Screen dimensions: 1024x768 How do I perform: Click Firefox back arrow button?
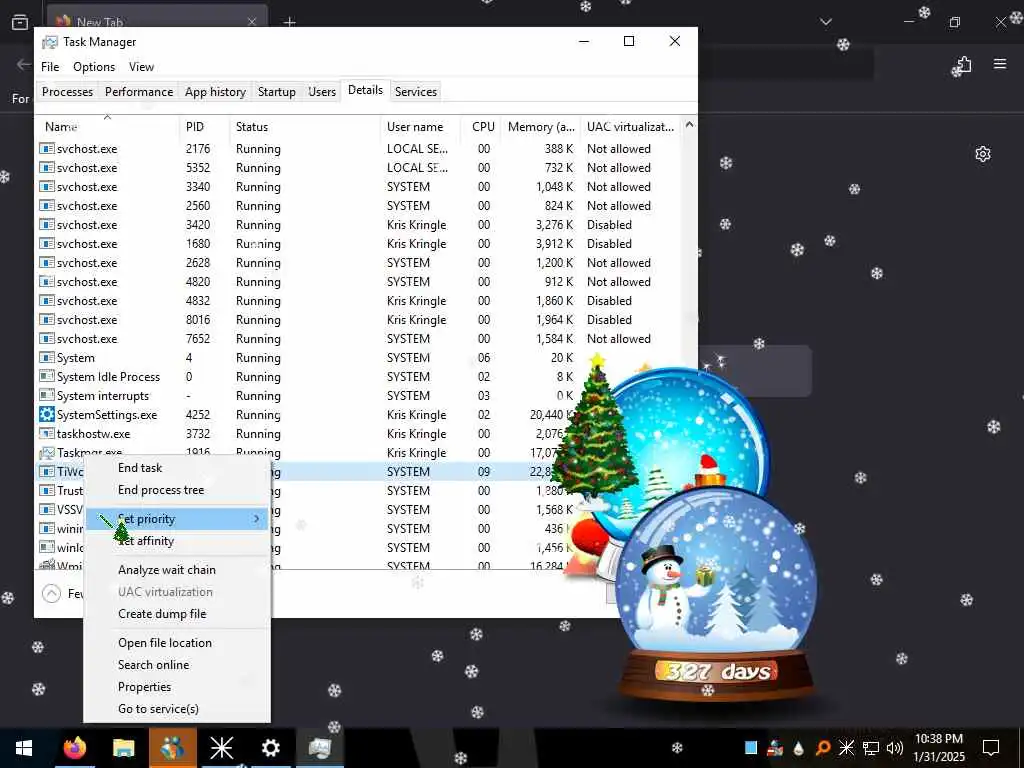pos(24,64)
